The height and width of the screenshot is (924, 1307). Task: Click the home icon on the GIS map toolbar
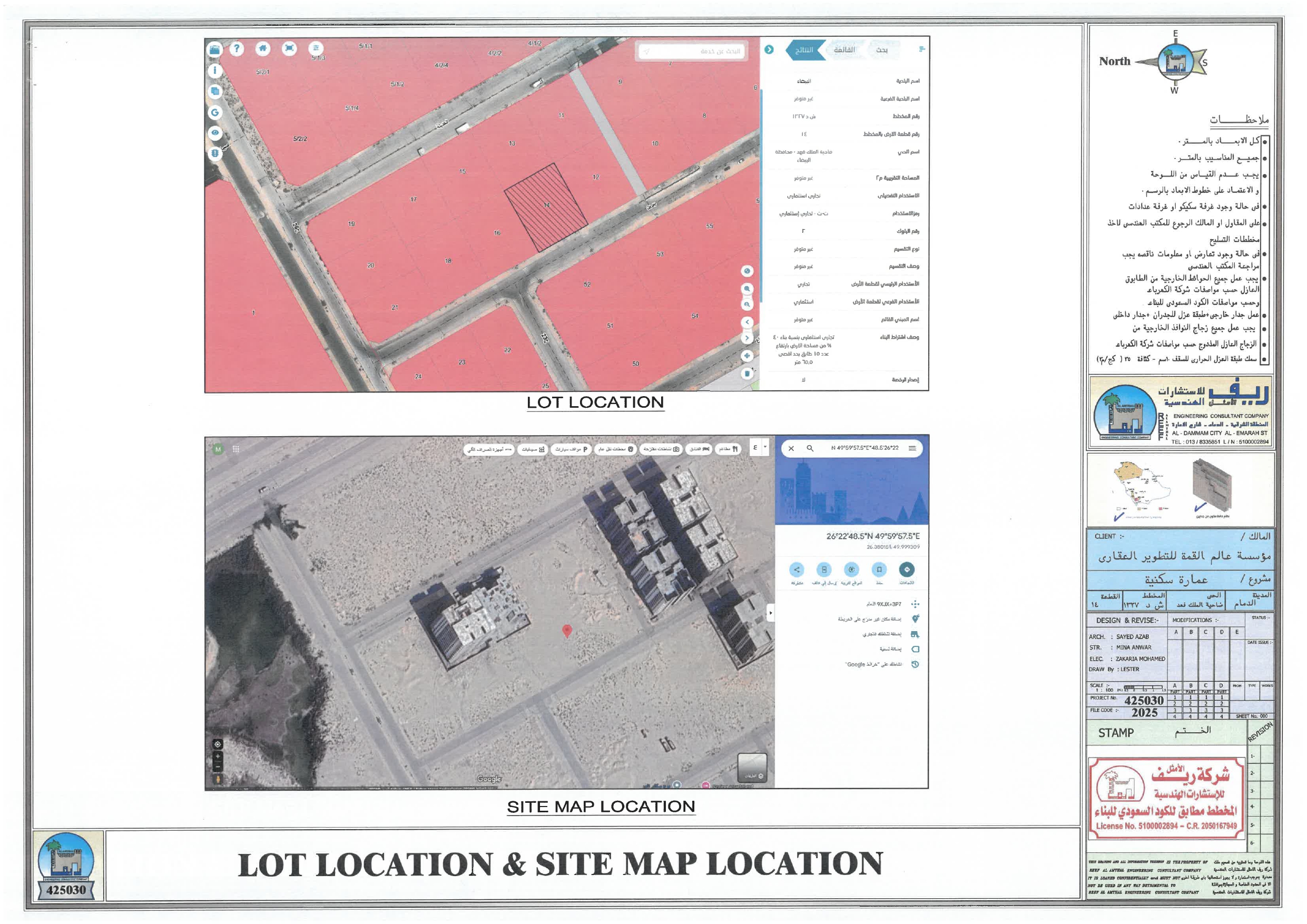tap(262, 48)
